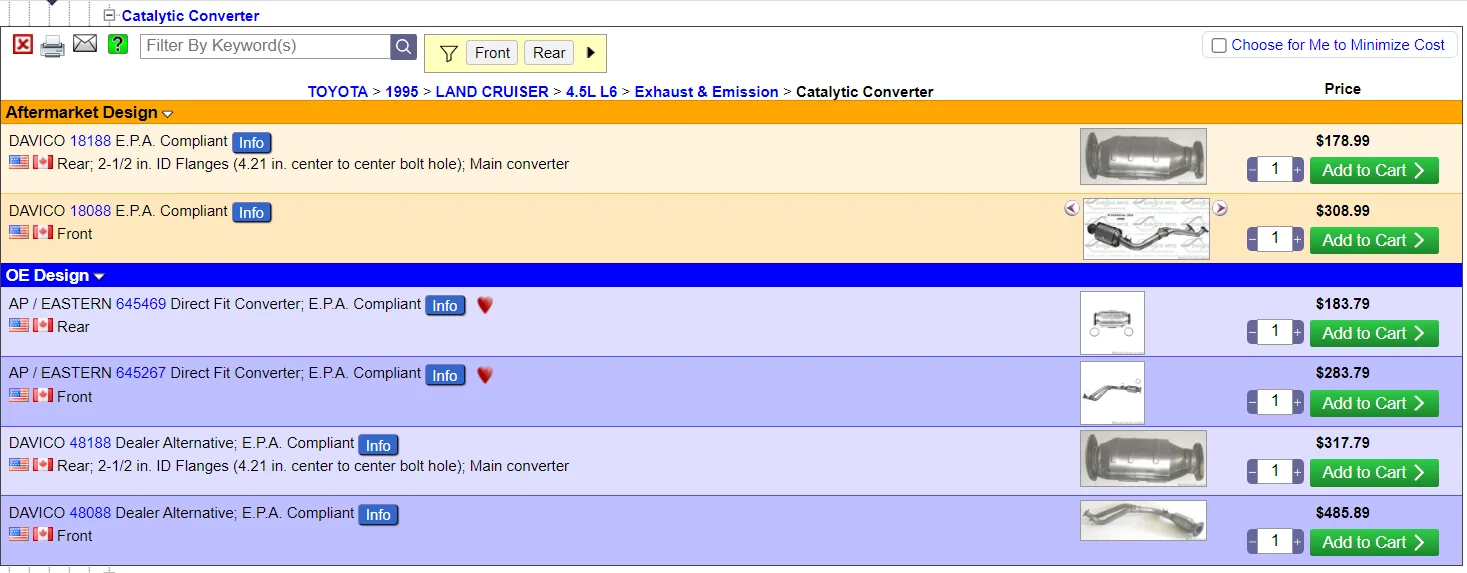1467x573 pixels.
Task: Click part number link 48088
Action: pyautogui.click(x=90, y=513)
